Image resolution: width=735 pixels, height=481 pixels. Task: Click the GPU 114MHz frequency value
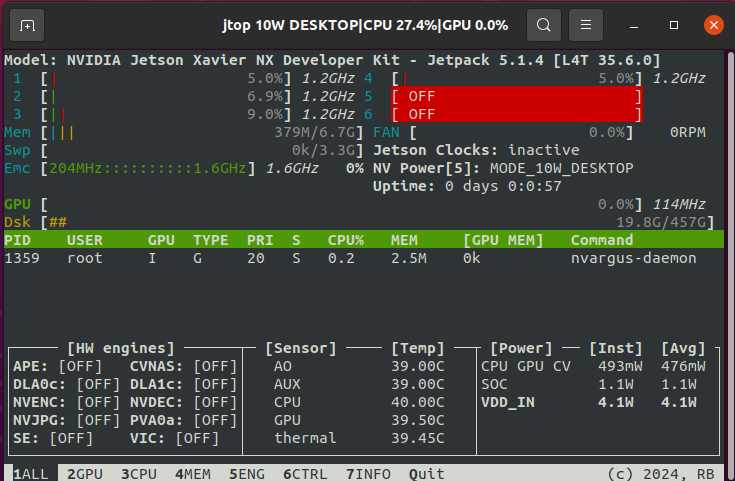point(679,204)
